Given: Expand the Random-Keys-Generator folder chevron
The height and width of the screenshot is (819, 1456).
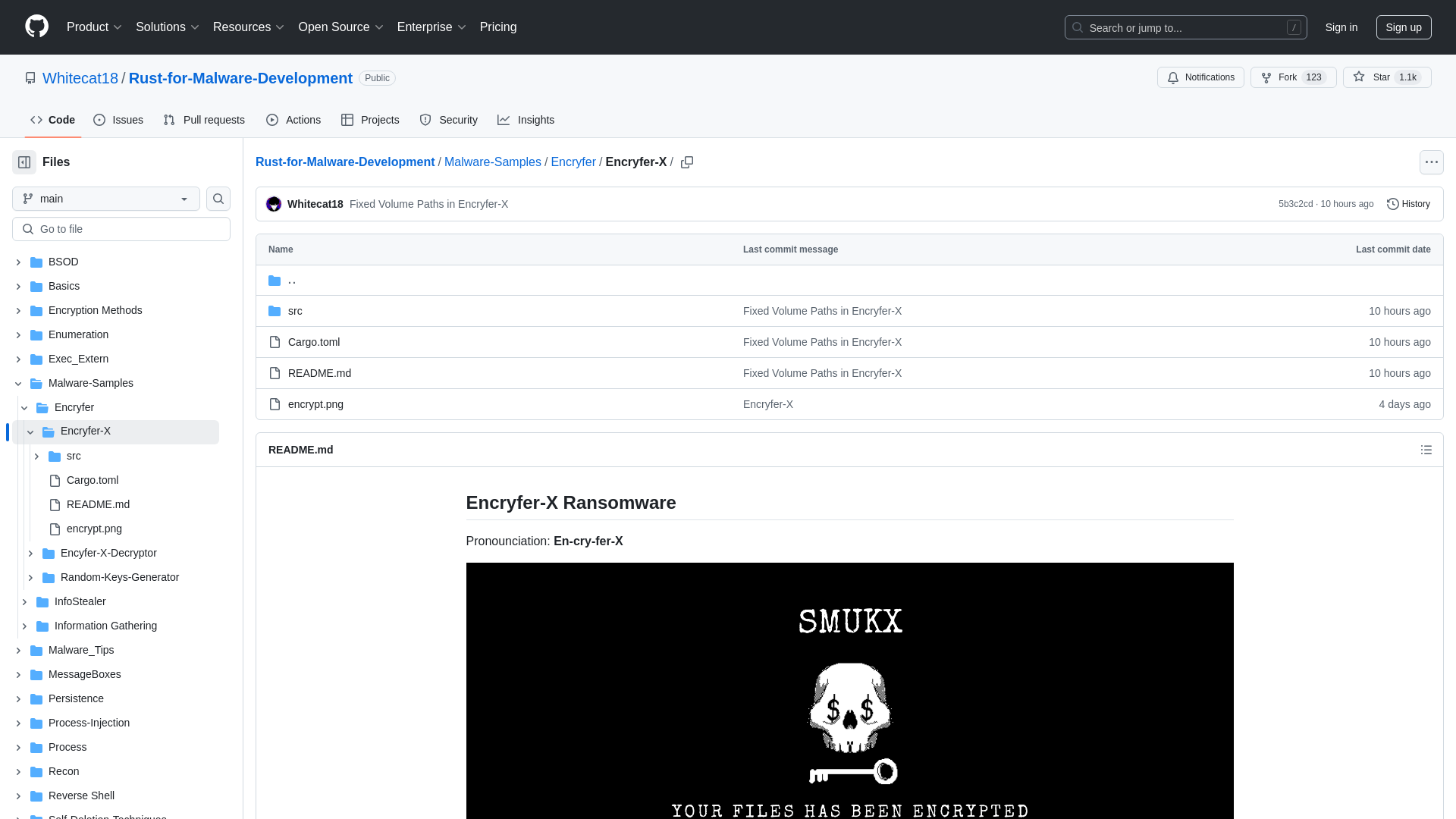Looking at the screenshot, I should tap(30, 578).
